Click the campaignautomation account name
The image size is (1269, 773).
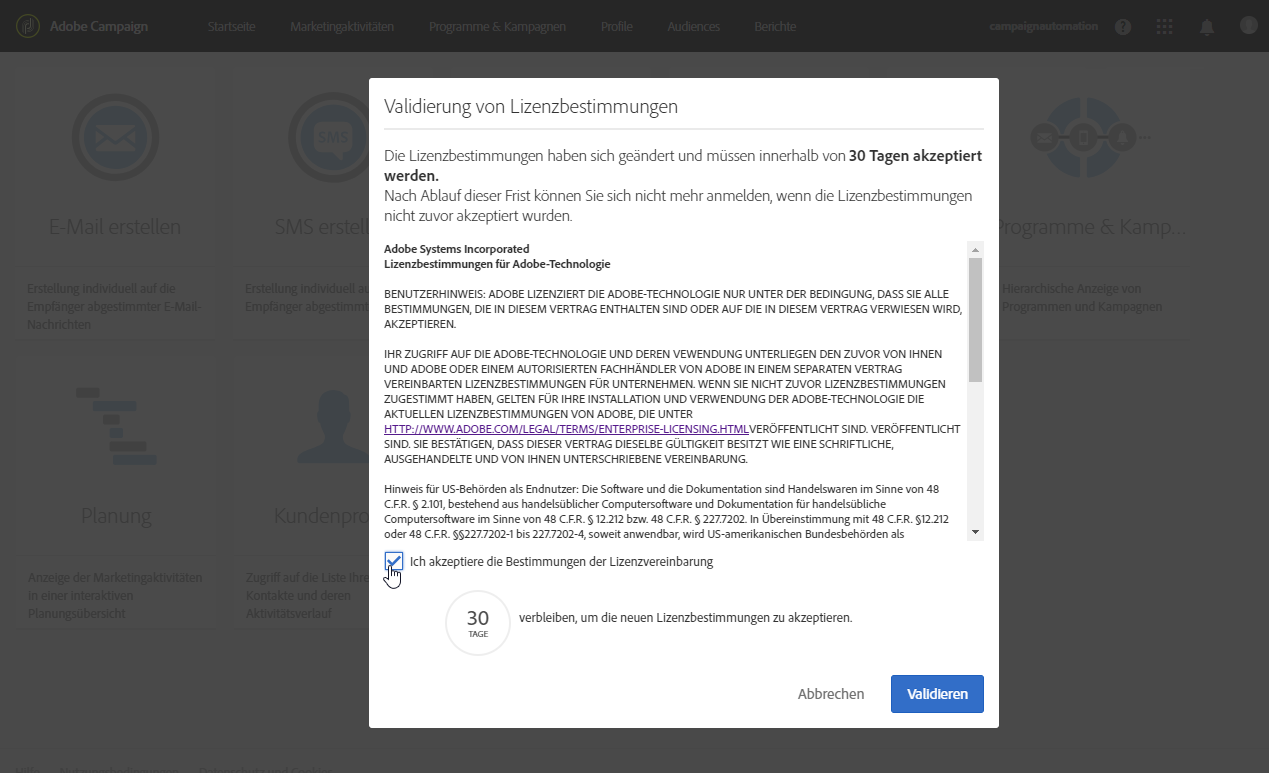pyautogui.click(x=1044, y=26)
